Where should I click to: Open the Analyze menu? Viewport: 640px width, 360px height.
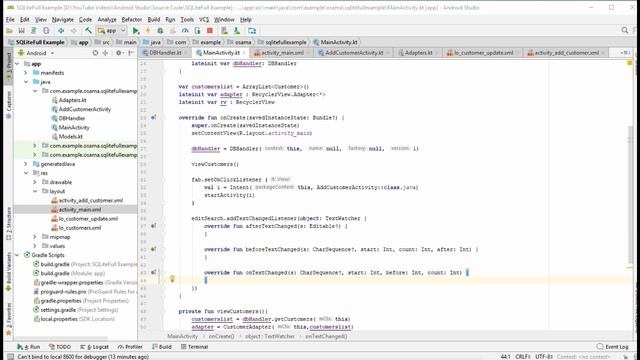coord(107,19)
